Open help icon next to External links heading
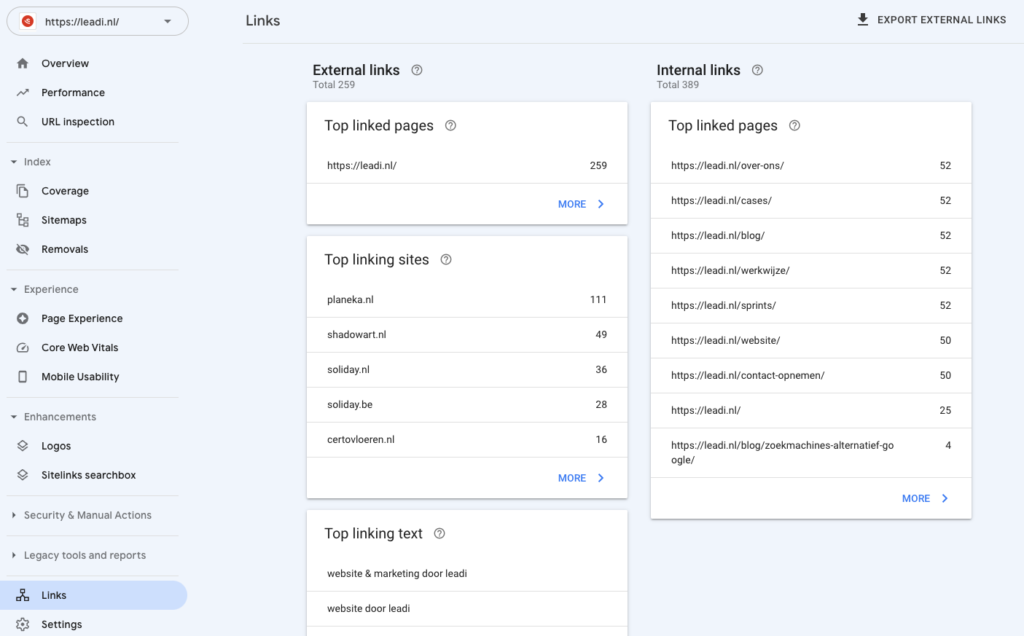Image resolution: width=1024 pixels, height=636 pixels. (417, 70)
